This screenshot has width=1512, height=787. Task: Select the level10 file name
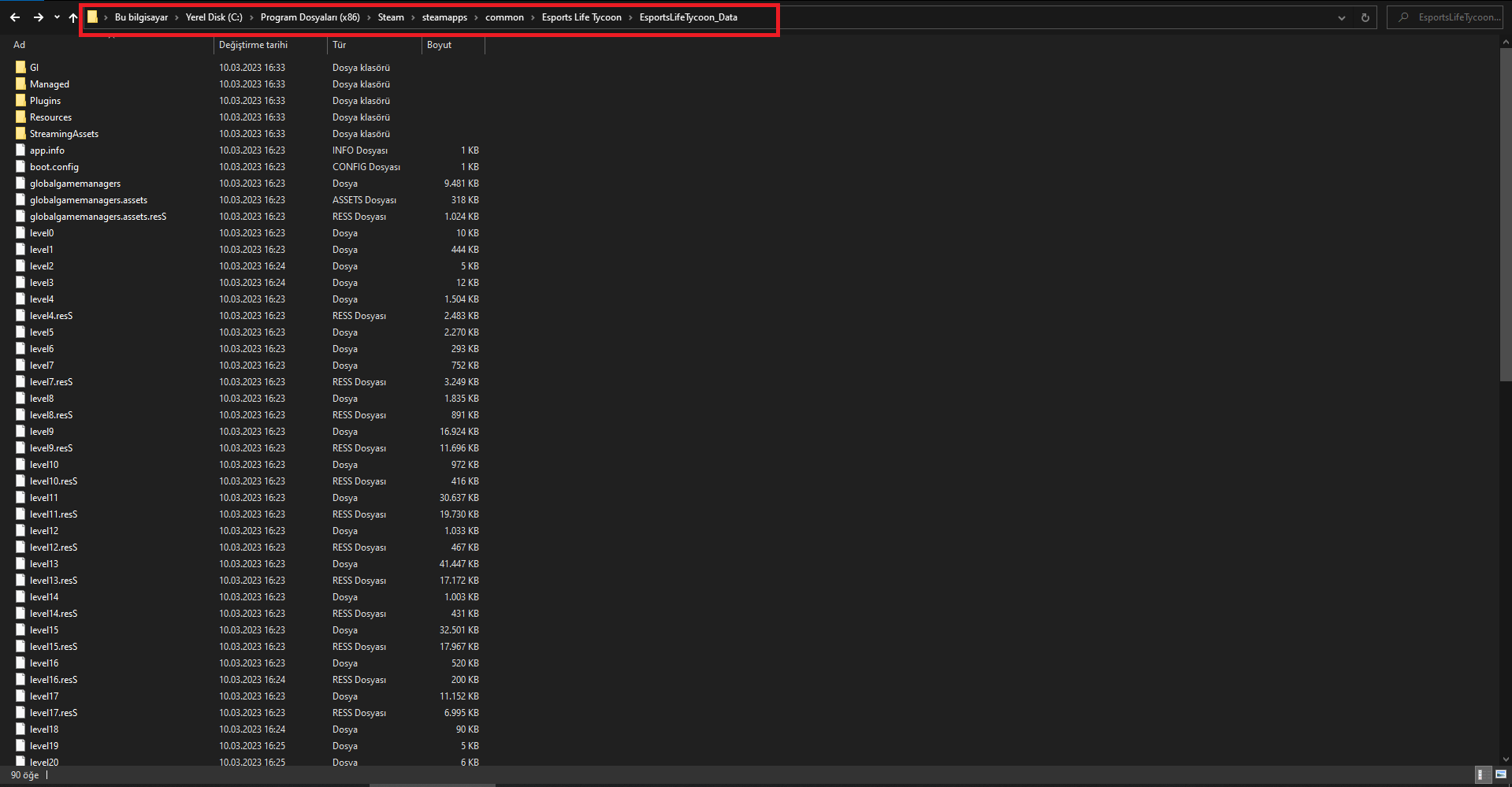[x=44, y=464]
